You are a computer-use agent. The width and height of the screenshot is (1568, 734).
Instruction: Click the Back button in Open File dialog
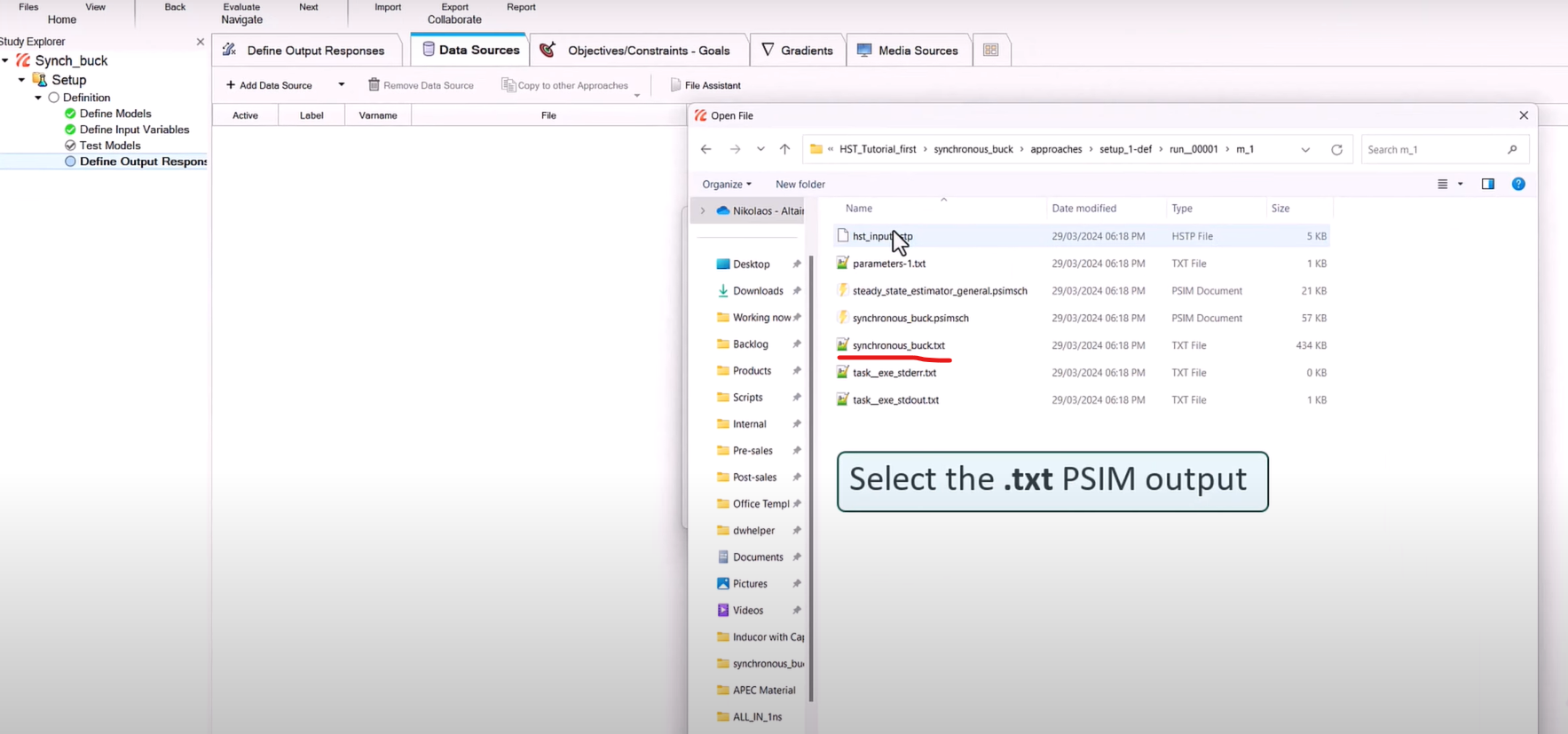coord(705,149)
